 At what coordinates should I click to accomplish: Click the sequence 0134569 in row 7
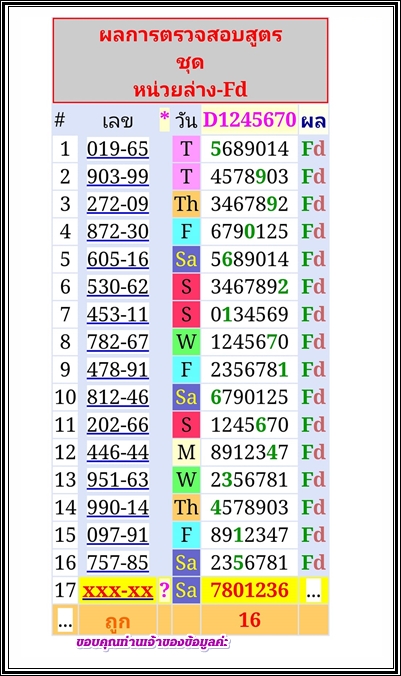(x=250, y=314)
